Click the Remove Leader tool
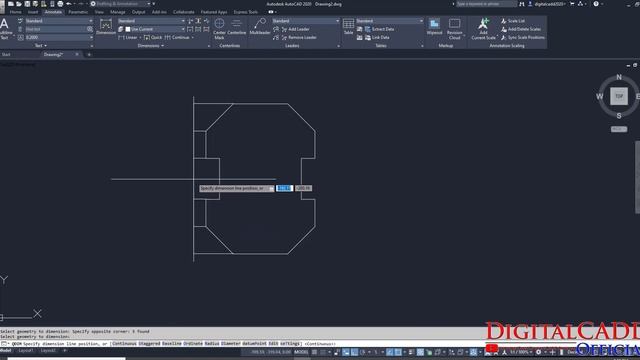640x360 pixels. 298,38
